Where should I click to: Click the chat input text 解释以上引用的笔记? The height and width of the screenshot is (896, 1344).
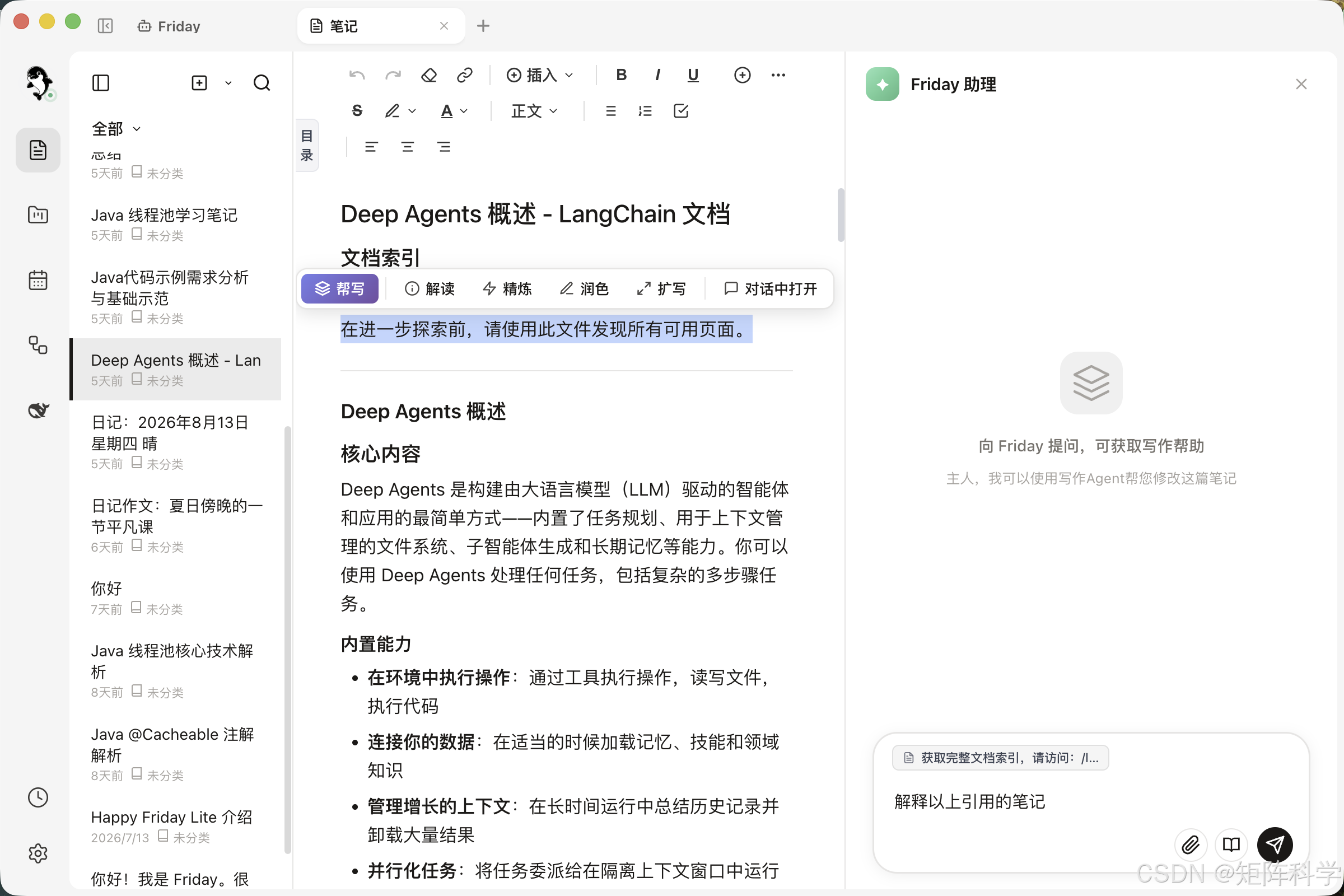tap(970, 801)
